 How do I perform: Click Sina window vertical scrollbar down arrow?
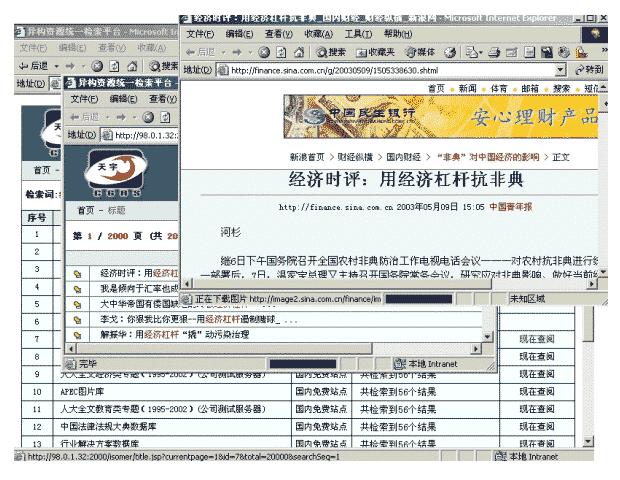point(603,272)
